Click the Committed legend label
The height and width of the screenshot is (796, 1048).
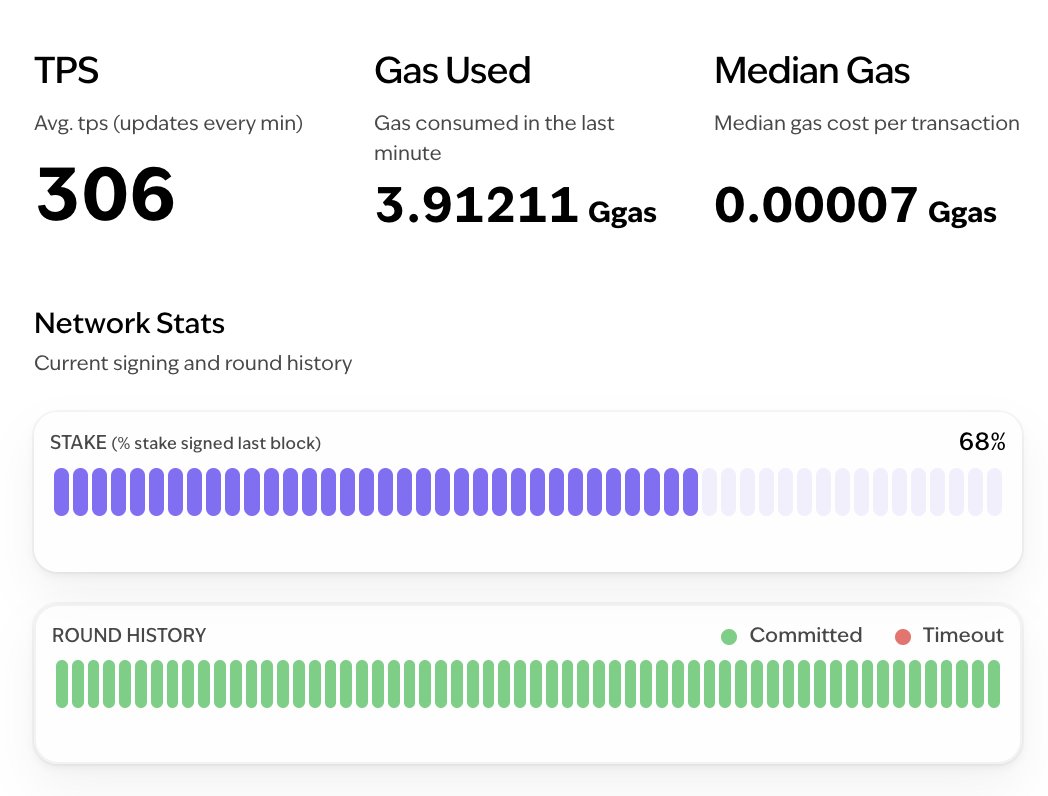coord(806,635)
